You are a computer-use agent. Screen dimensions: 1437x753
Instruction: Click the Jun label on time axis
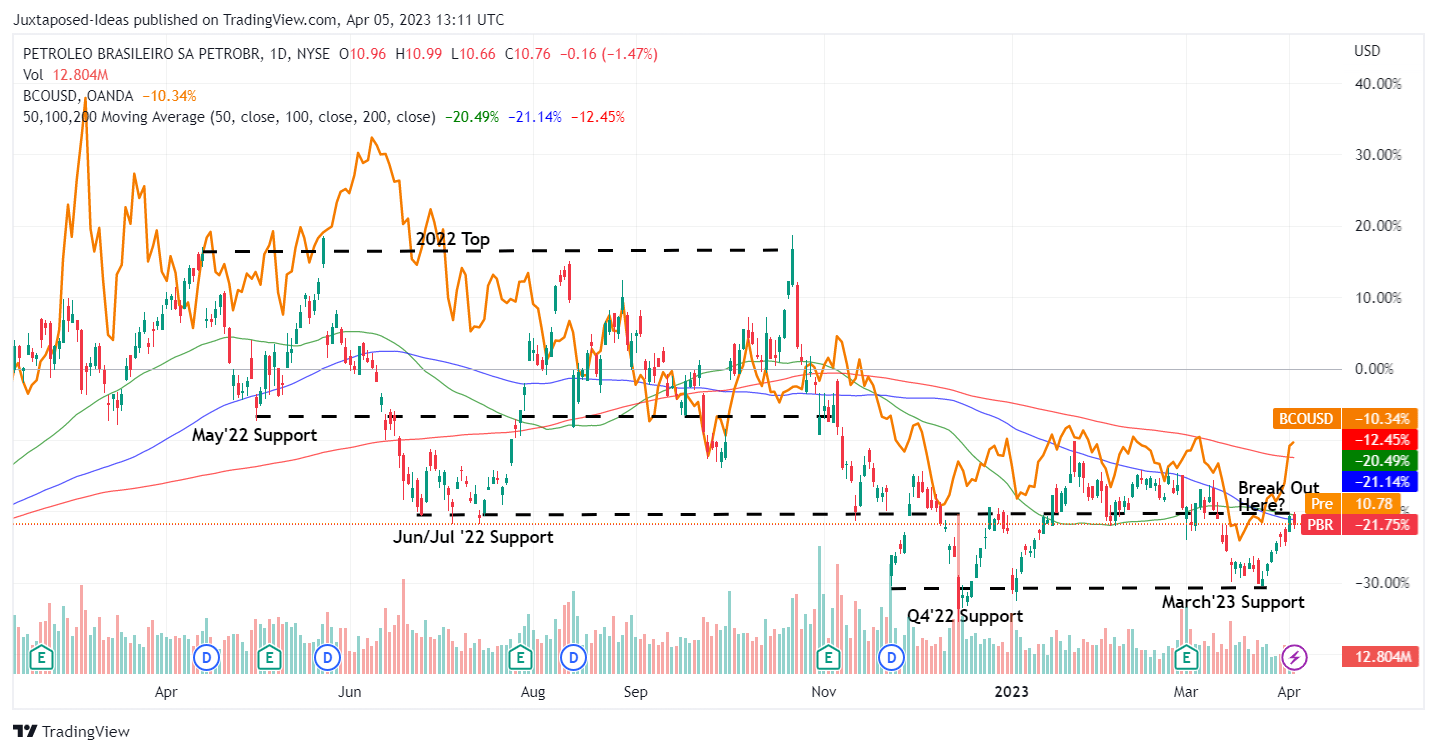point(349,691)
